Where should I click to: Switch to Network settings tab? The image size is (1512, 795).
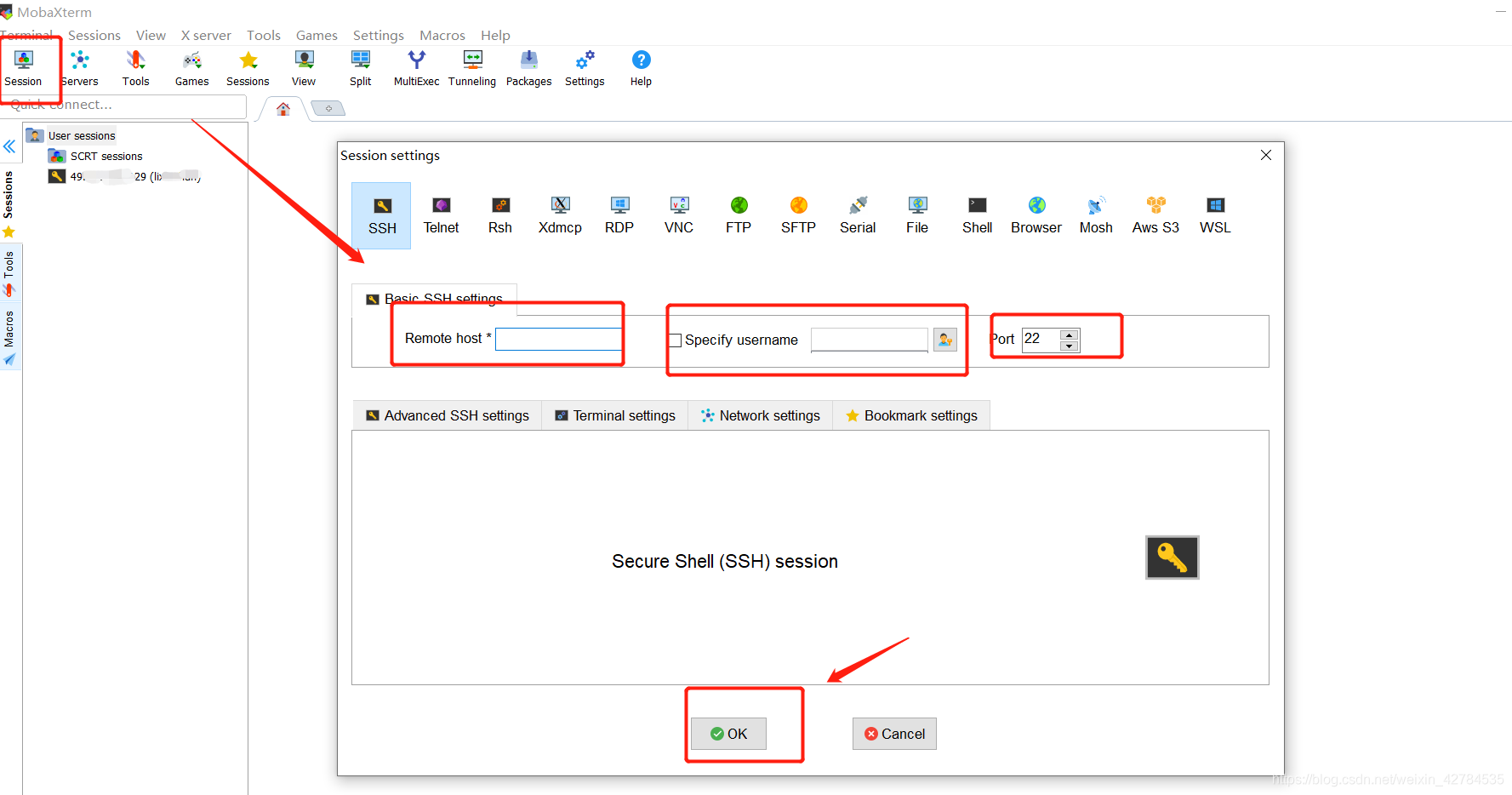[x=761, y=415]
